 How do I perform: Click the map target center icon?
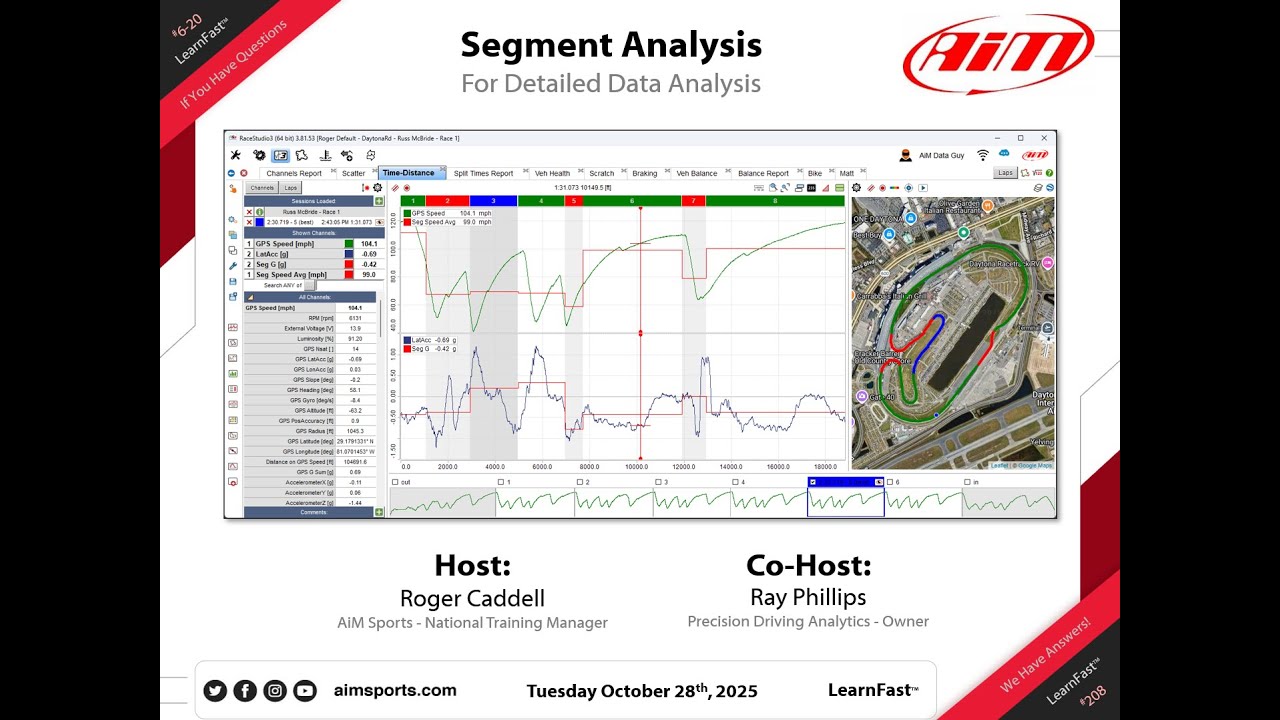909,188
